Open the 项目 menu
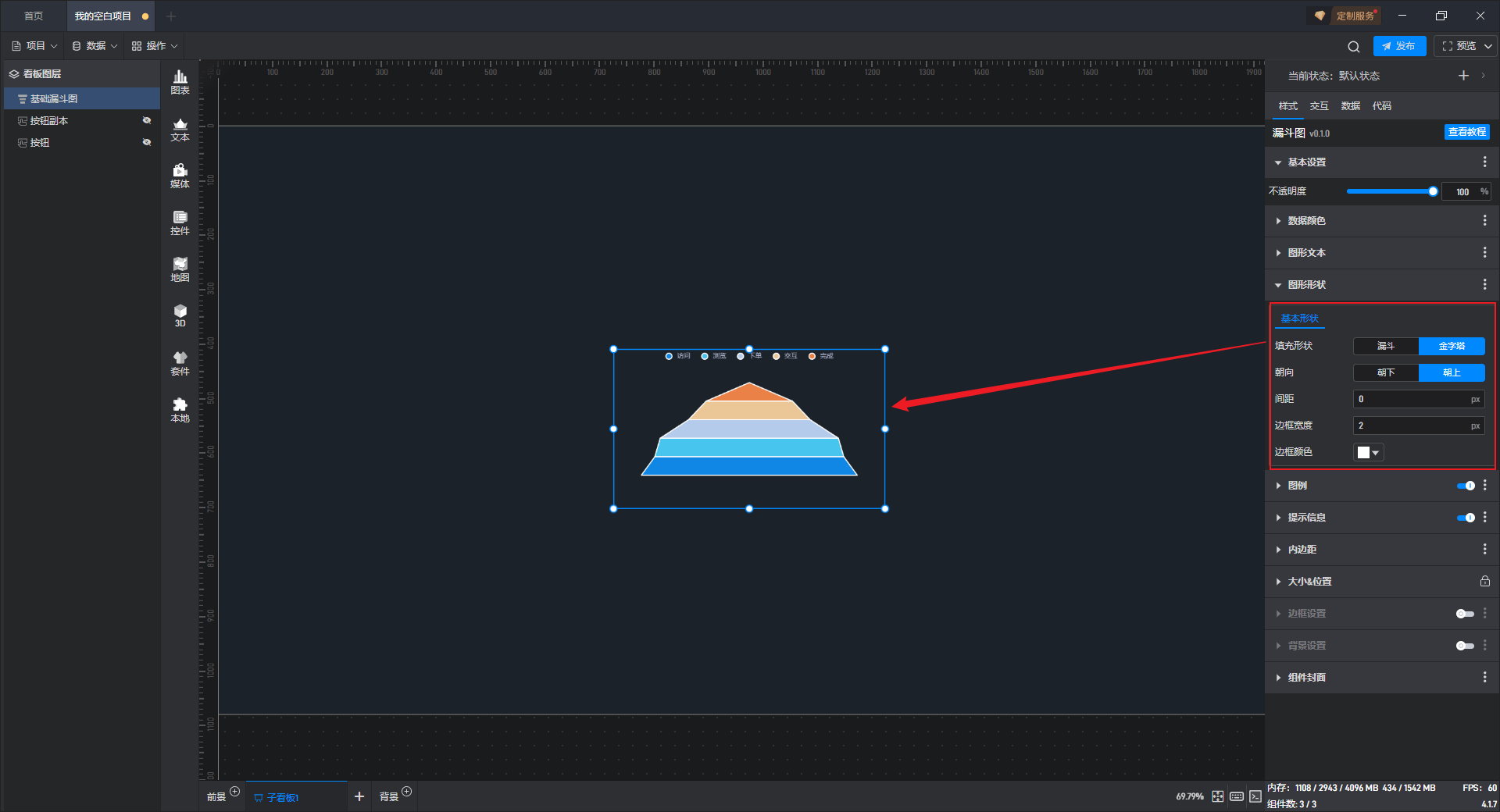 35,46
